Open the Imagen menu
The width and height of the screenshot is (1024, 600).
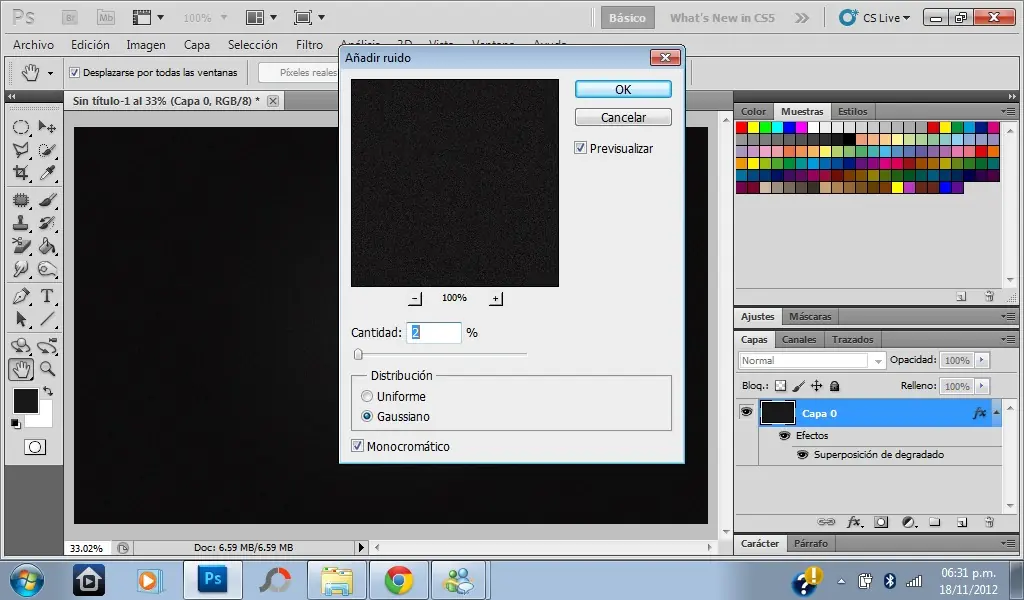coord(146,45)
